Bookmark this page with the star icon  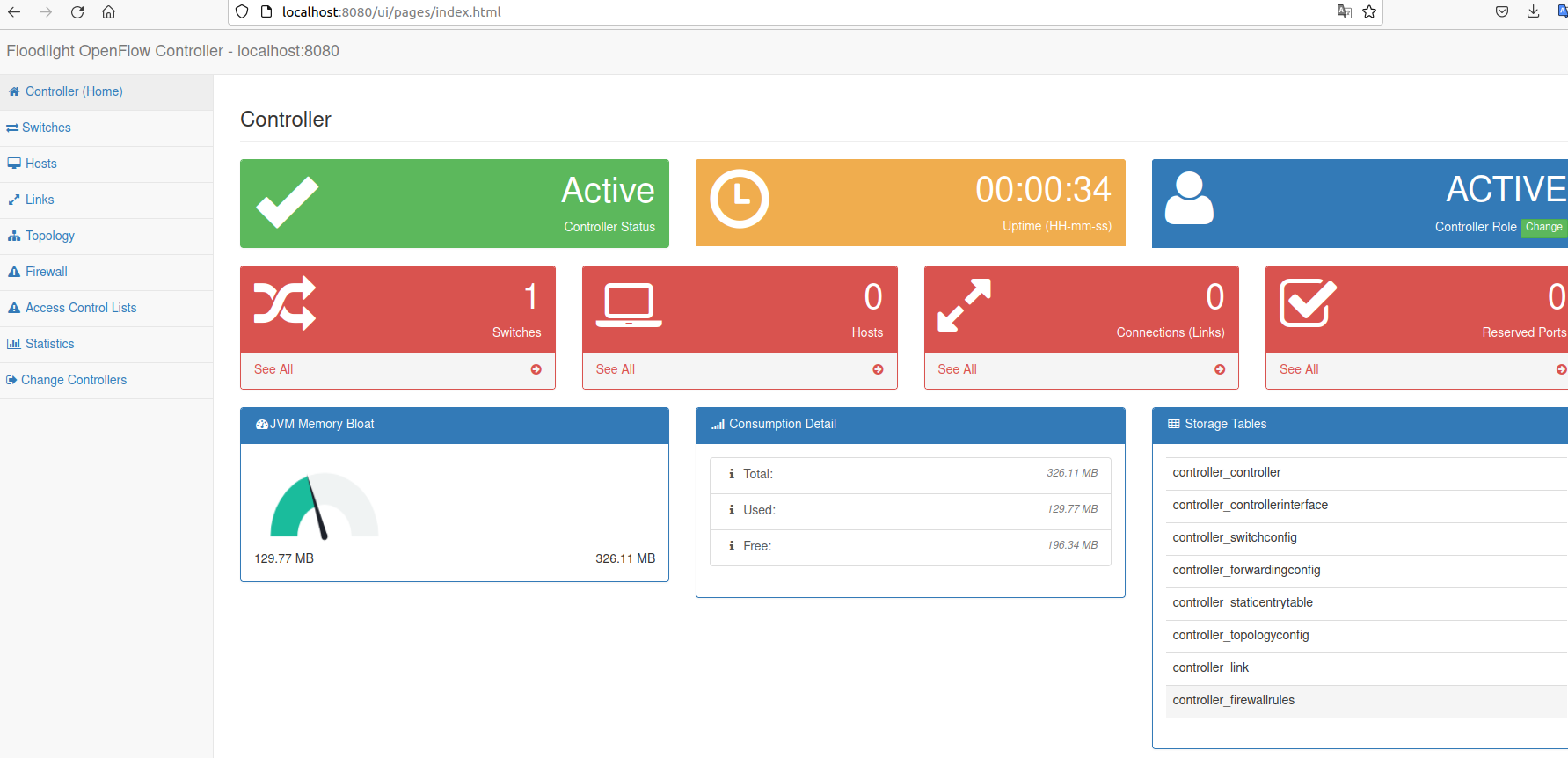[x=1369, y=12]
